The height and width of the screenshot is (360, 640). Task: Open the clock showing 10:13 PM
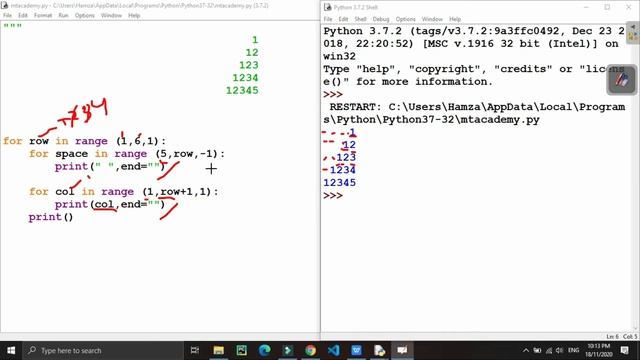pyautogui.click(x=599, y=350)
